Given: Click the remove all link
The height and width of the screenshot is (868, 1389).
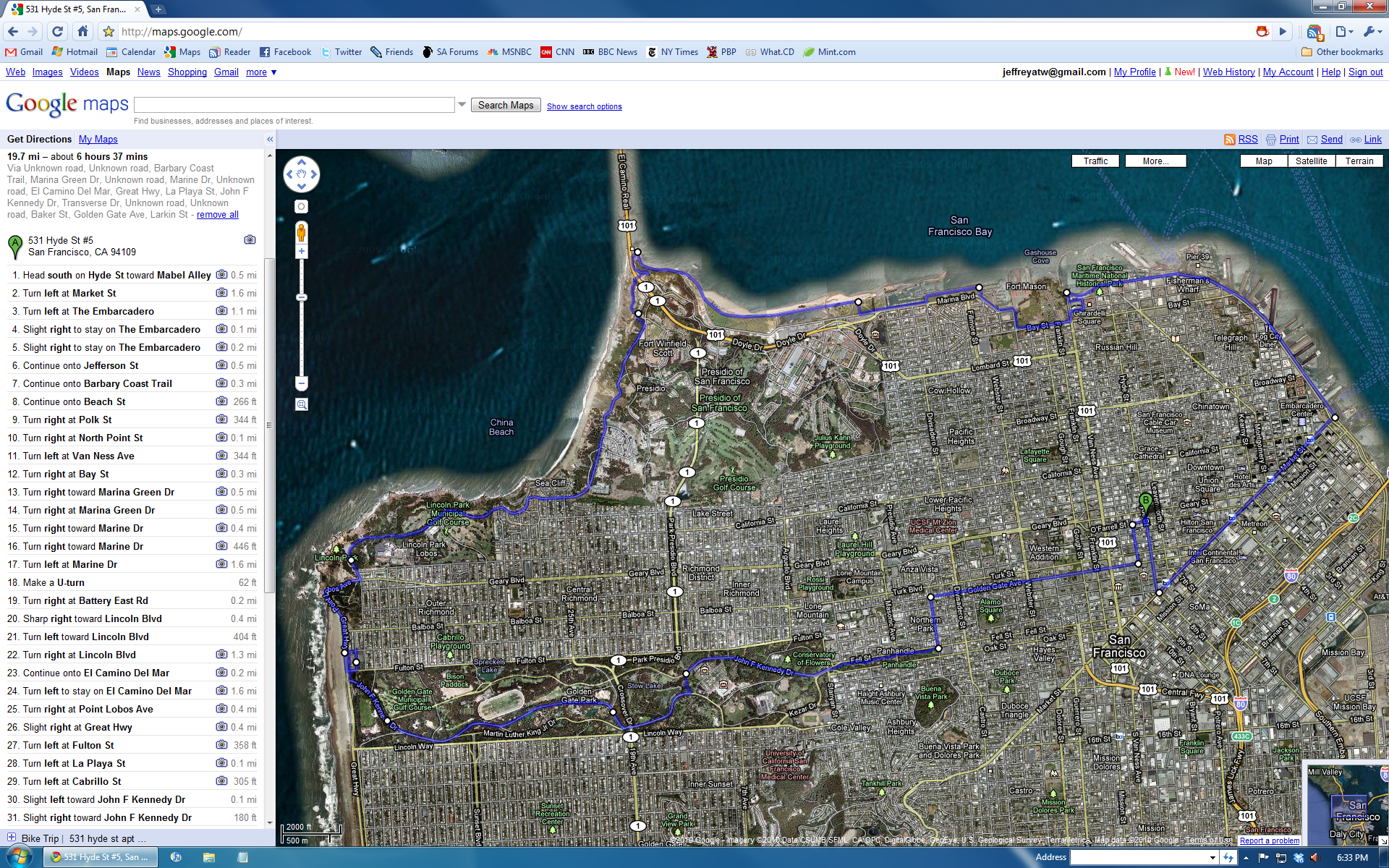Looking at the screenshot, I should (x=217, y=215).
